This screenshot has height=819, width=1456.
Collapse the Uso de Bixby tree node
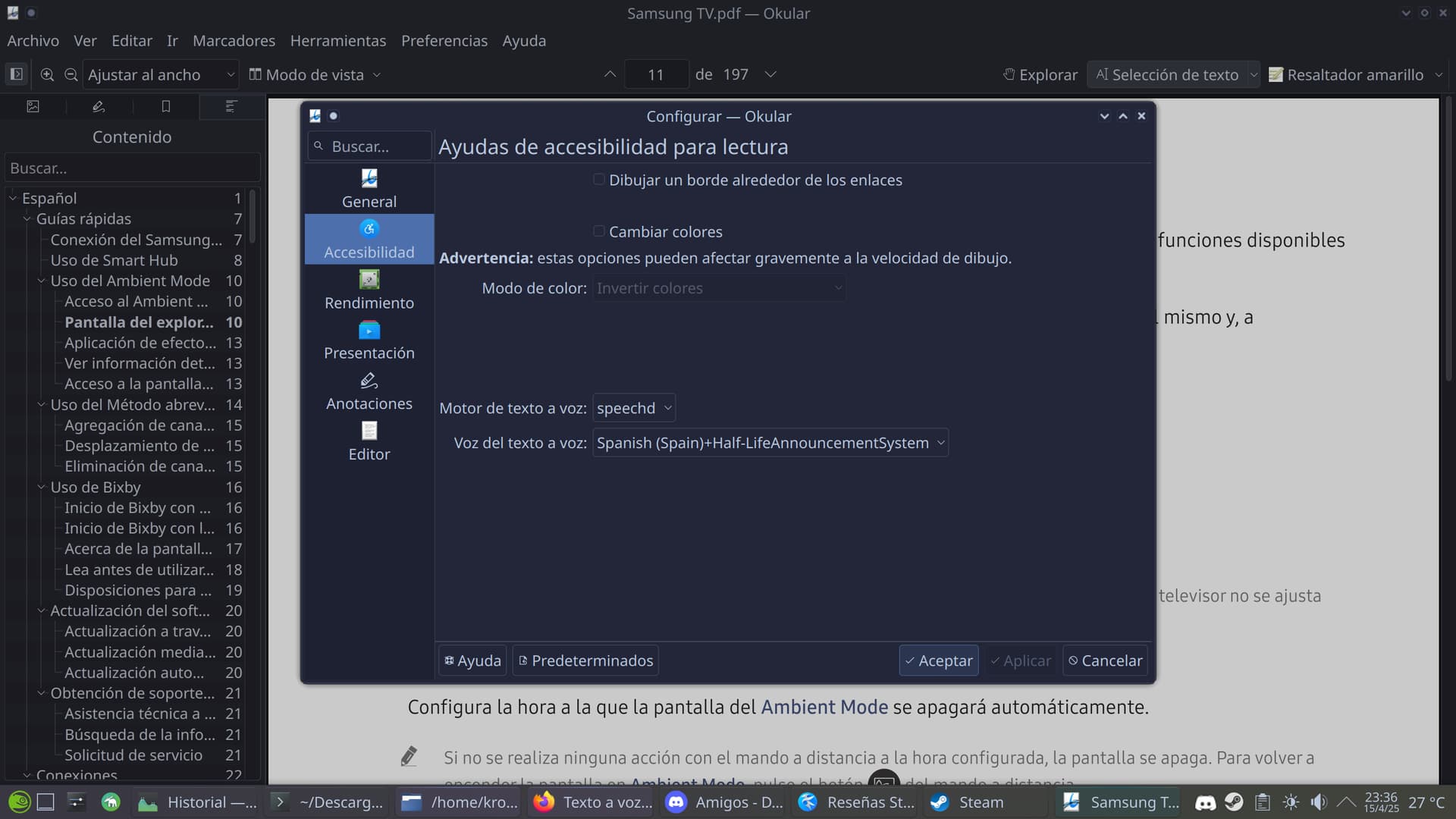42,487
